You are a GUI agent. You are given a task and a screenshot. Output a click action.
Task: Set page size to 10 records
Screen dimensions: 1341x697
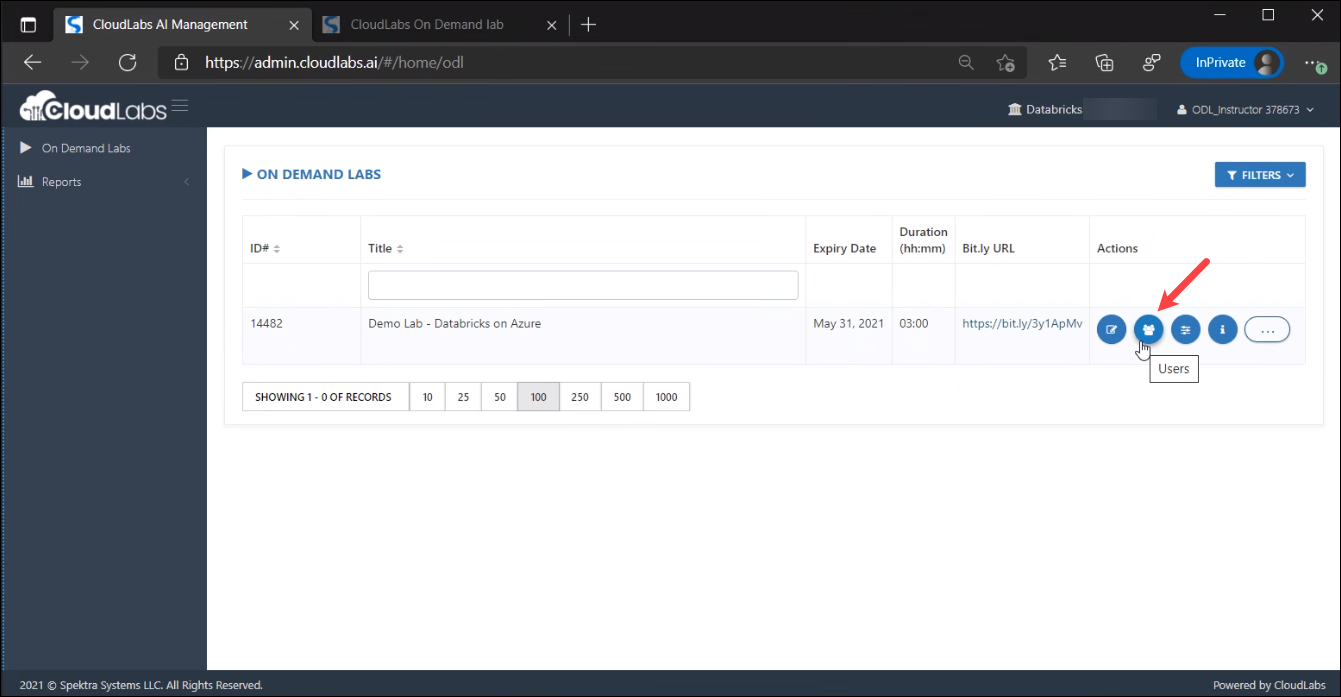427,397
